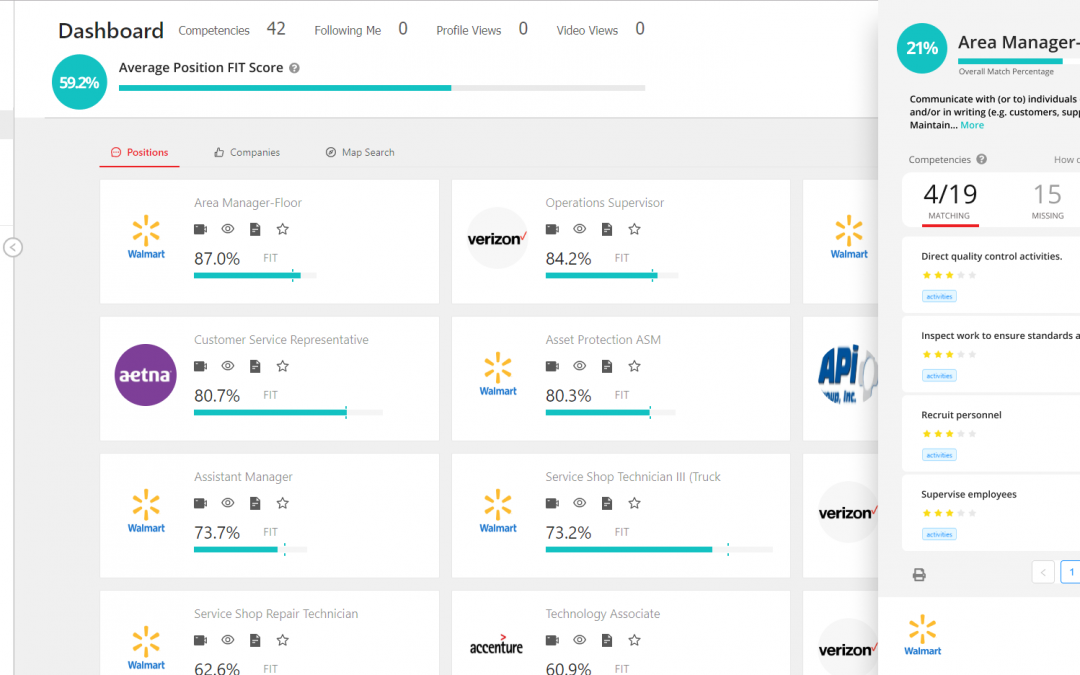
Task: Star the Service Shop Technician III position
Action: (634, 503)
